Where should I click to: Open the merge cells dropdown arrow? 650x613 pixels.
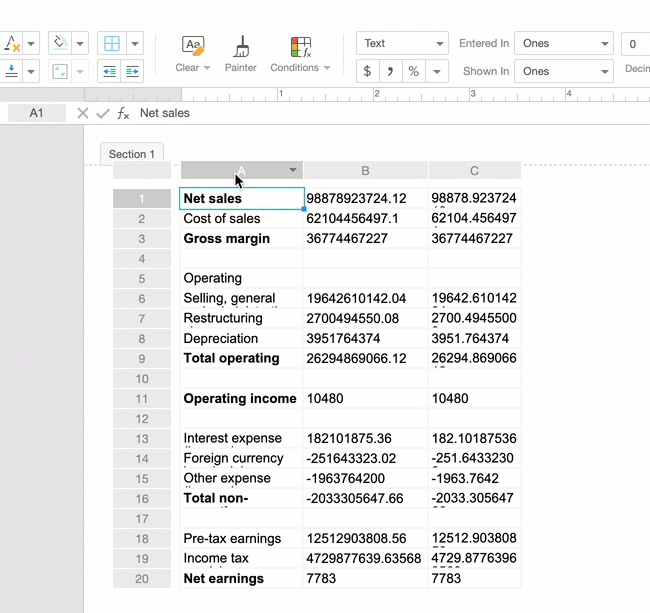click(80, 71)
